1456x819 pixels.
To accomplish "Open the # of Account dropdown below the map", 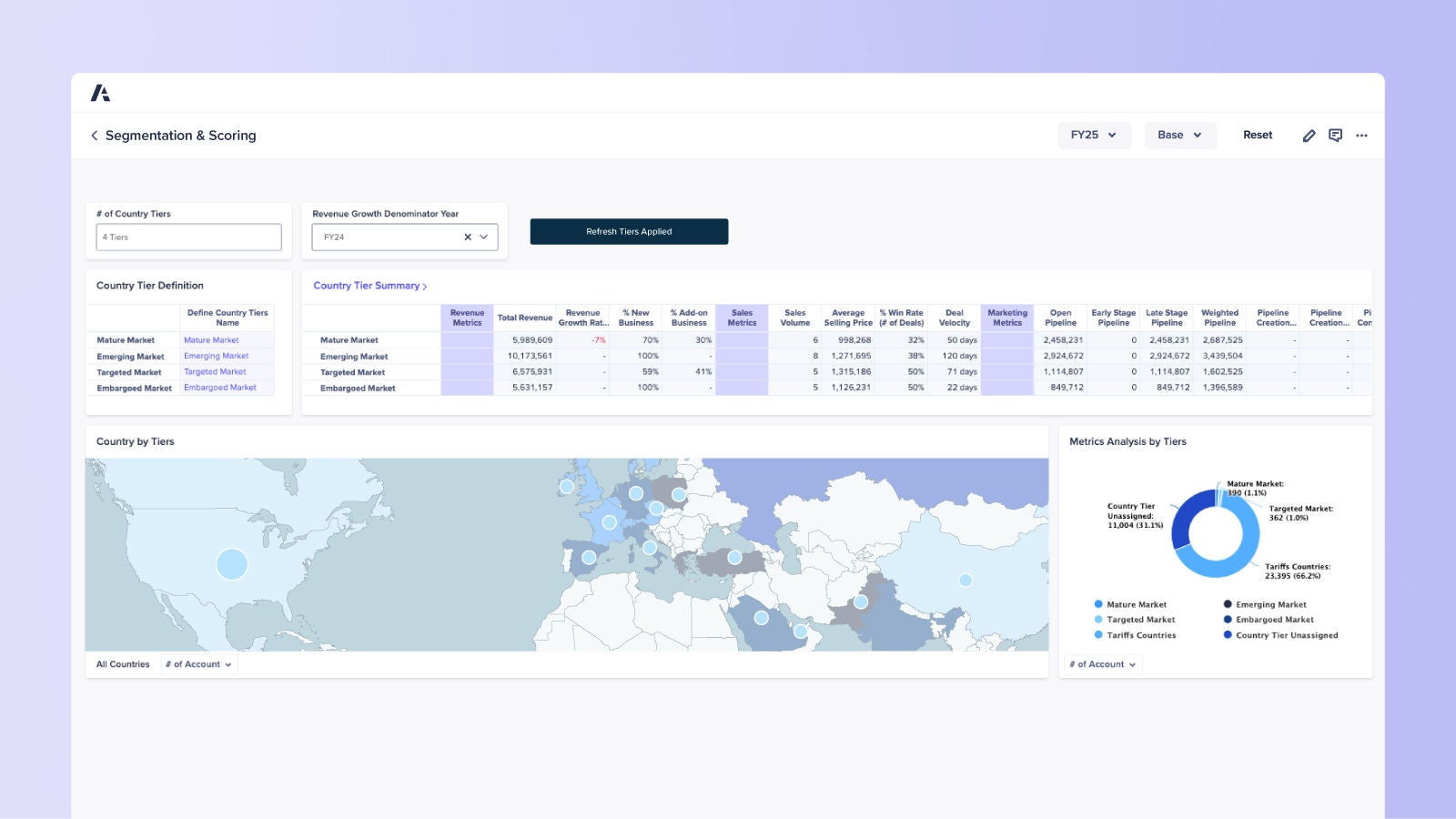I will (x=198, y=664).
